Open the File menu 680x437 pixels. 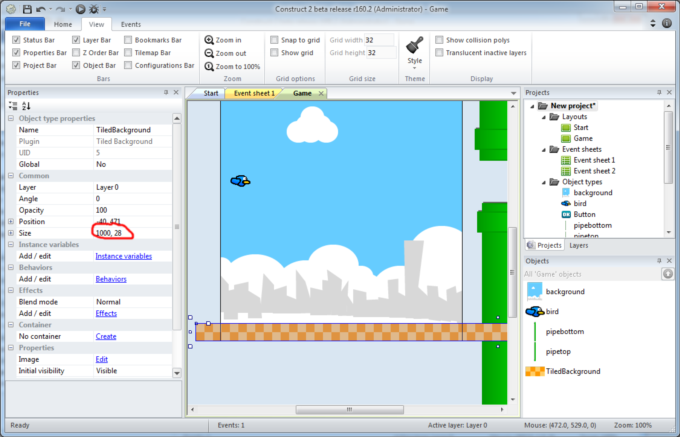(x=25, y=24)
